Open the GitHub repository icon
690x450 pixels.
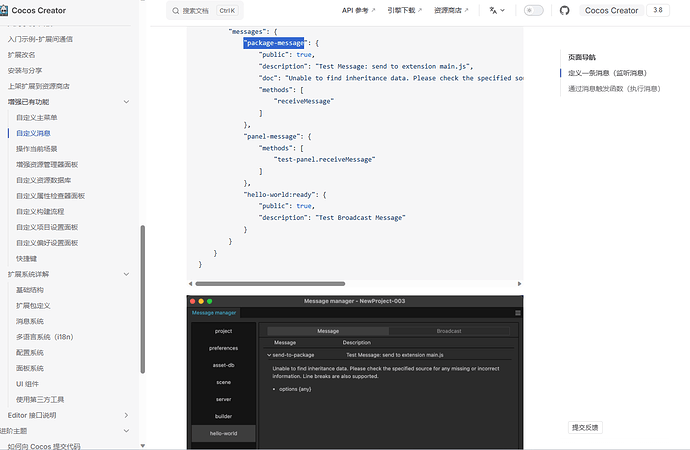click(564, 11)
